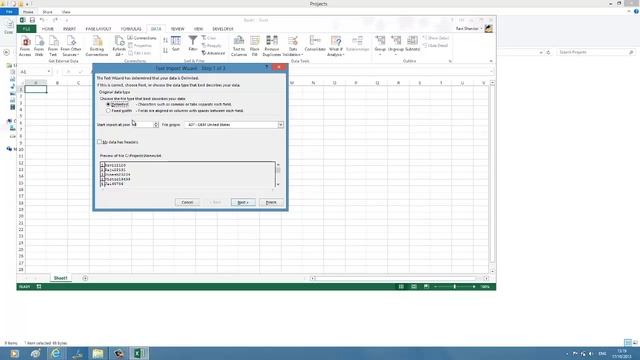Select cell A1 in the worksheet
The width and height of the screenshot is (640, 360).
pos(36,89)
